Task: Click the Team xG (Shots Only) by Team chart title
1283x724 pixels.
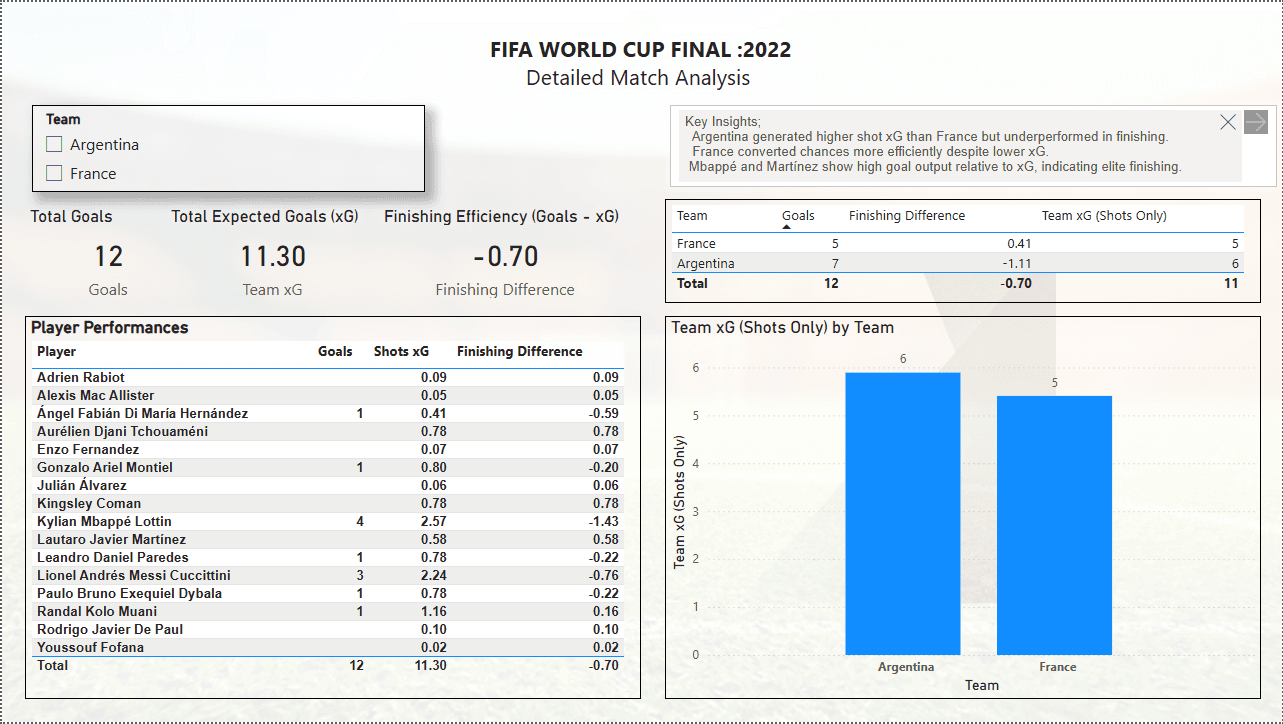Action: [783, 328]
